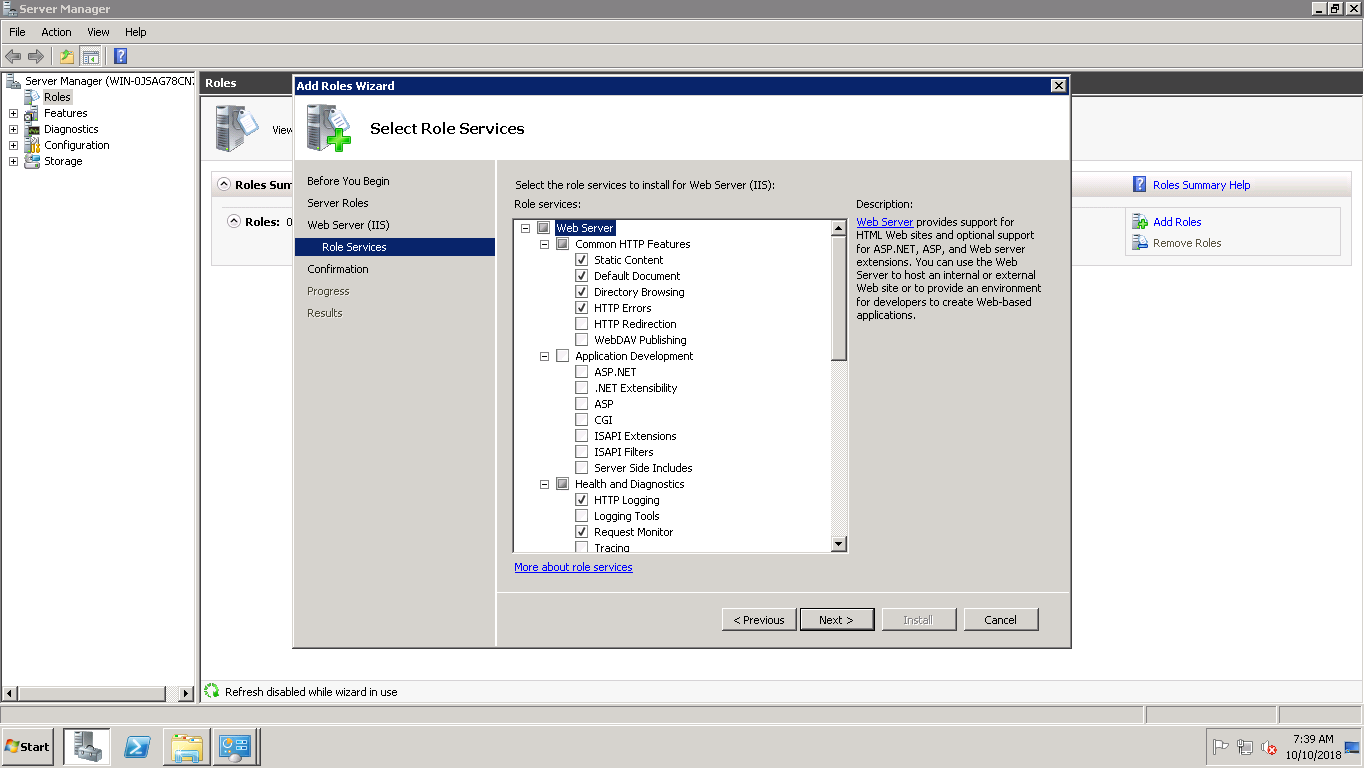Uncheck Directory Browsing checkbox
Viewport: 1364px width, 768px height.
pos(582,292)
